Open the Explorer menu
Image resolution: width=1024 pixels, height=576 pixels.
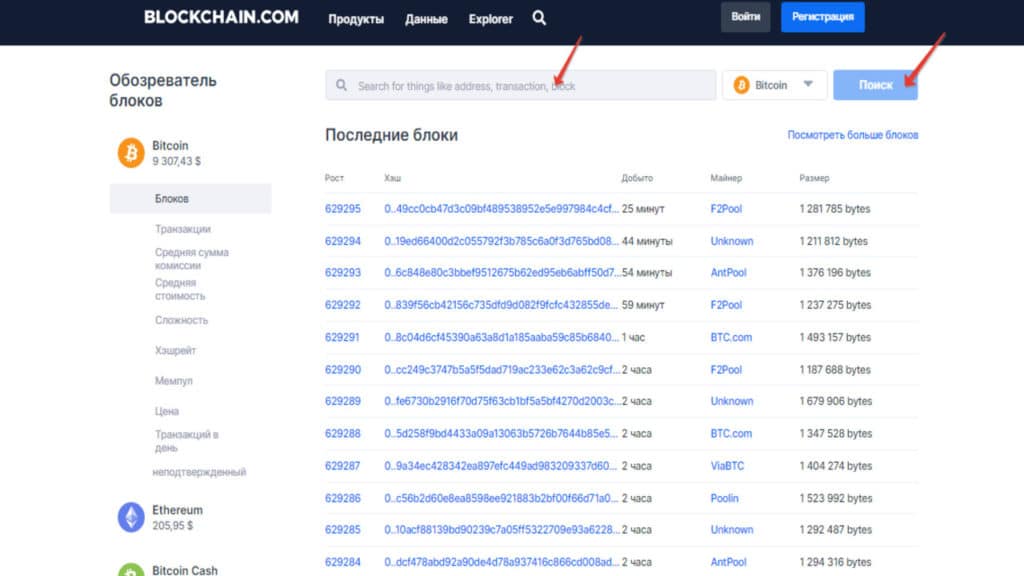[x=490, y=19]
